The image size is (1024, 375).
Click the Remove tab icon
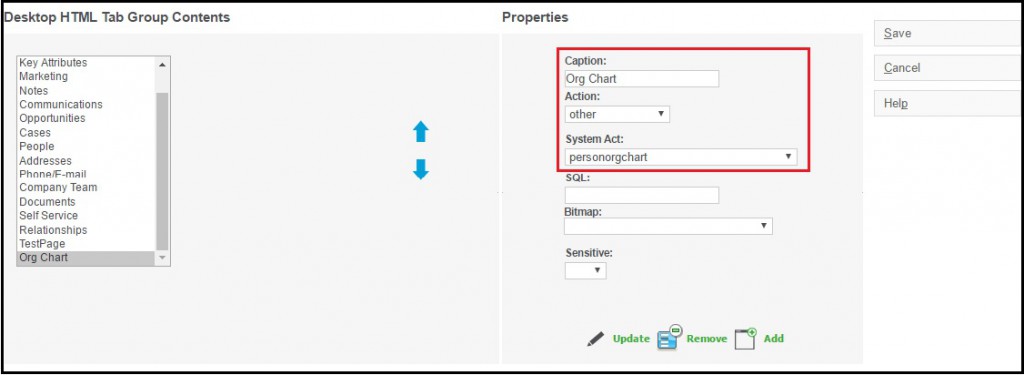(x=669, y=337)
